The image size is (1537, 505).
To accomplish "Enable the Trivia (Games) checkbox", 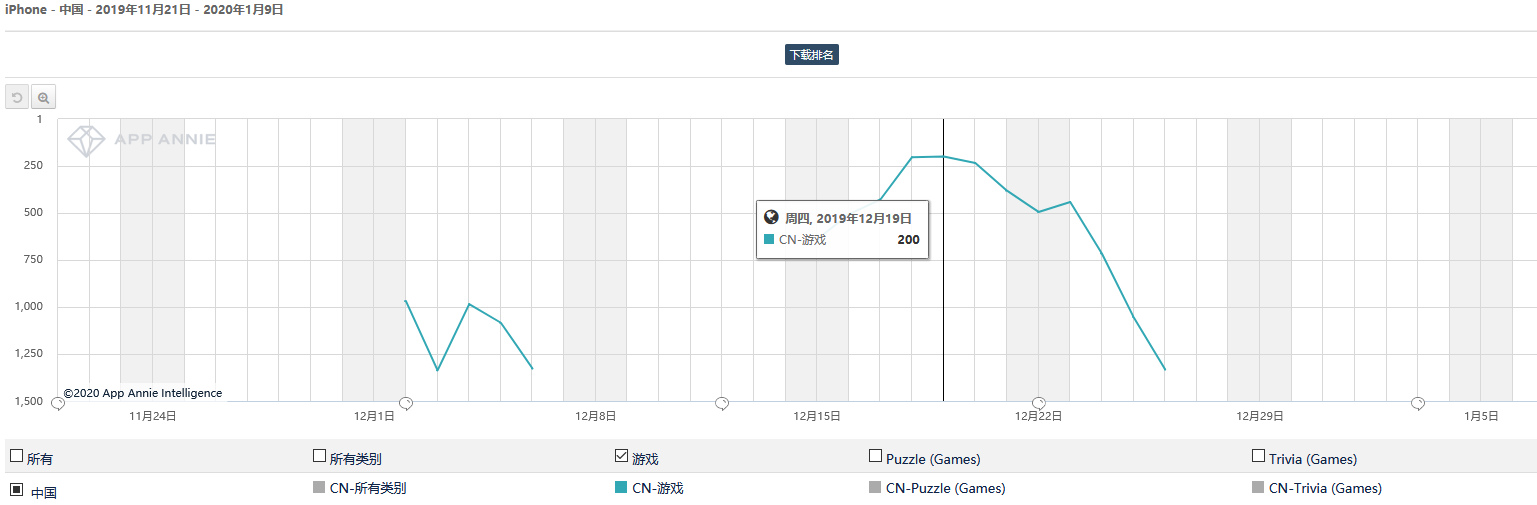I will [x=1259, y=456].
